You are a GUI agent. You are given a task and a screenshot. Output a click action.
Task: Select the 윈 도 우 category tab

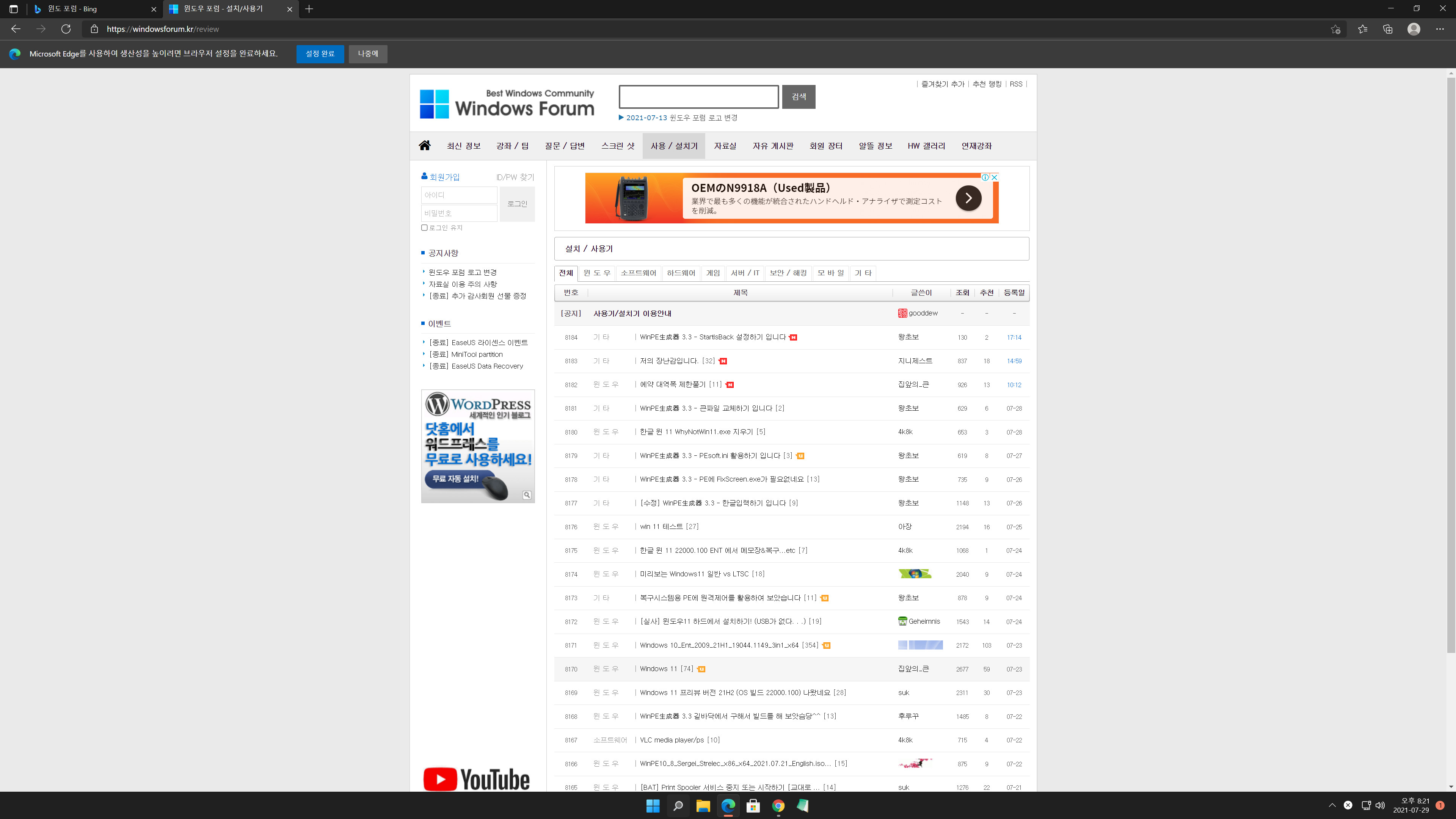(x=597, y=273)
